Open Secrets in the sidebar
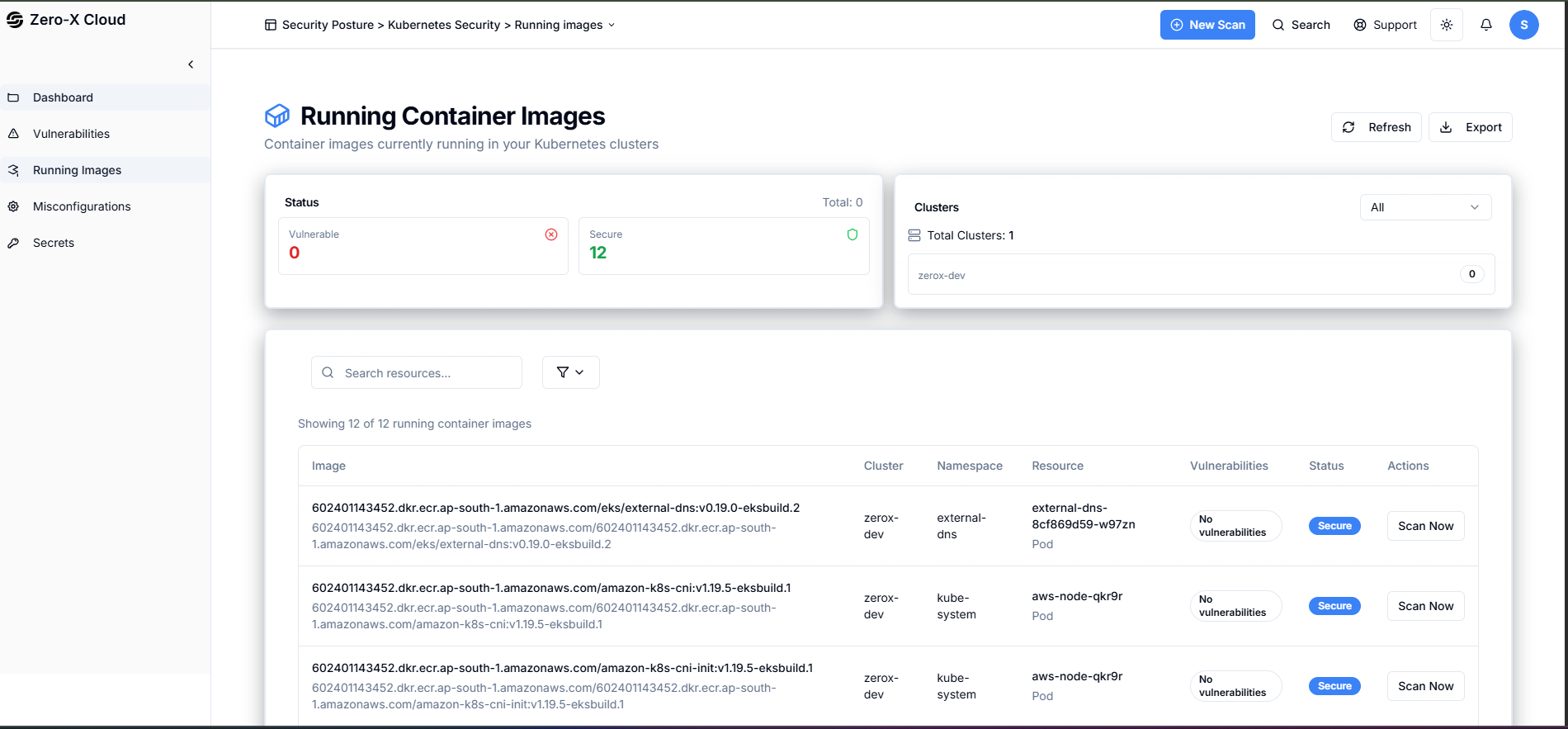 point(105,243)
